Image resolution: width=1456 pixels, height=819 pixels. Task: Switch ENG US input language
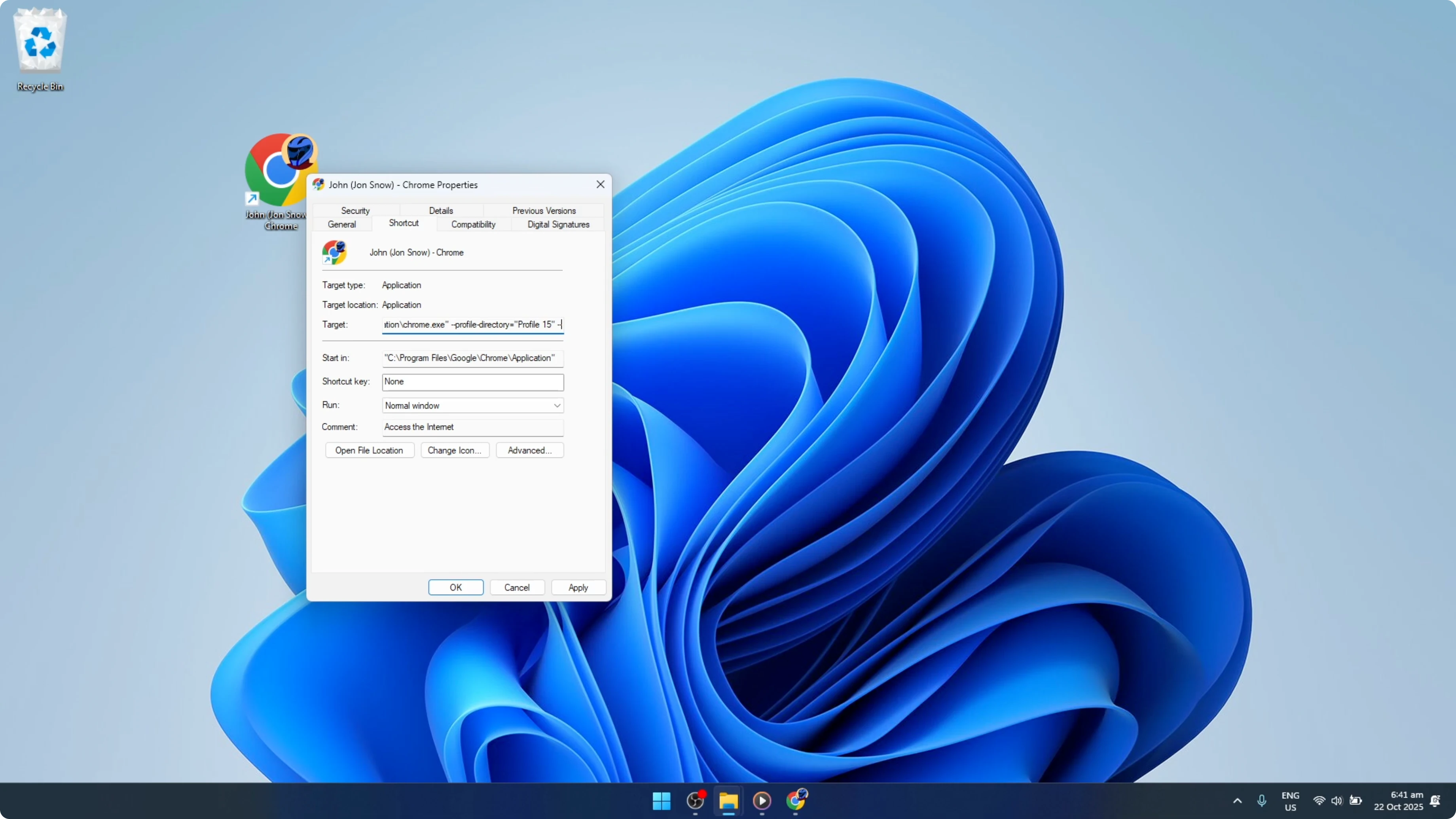pyautogui.click(x=1290, y=801)
